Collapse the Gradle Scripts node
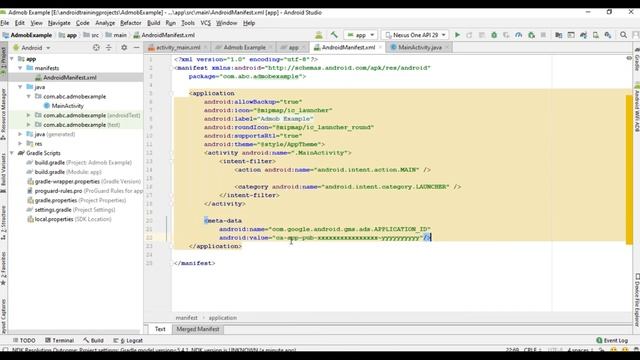The image size is (640, 360). pyautogui.click(x=12, y=153)
